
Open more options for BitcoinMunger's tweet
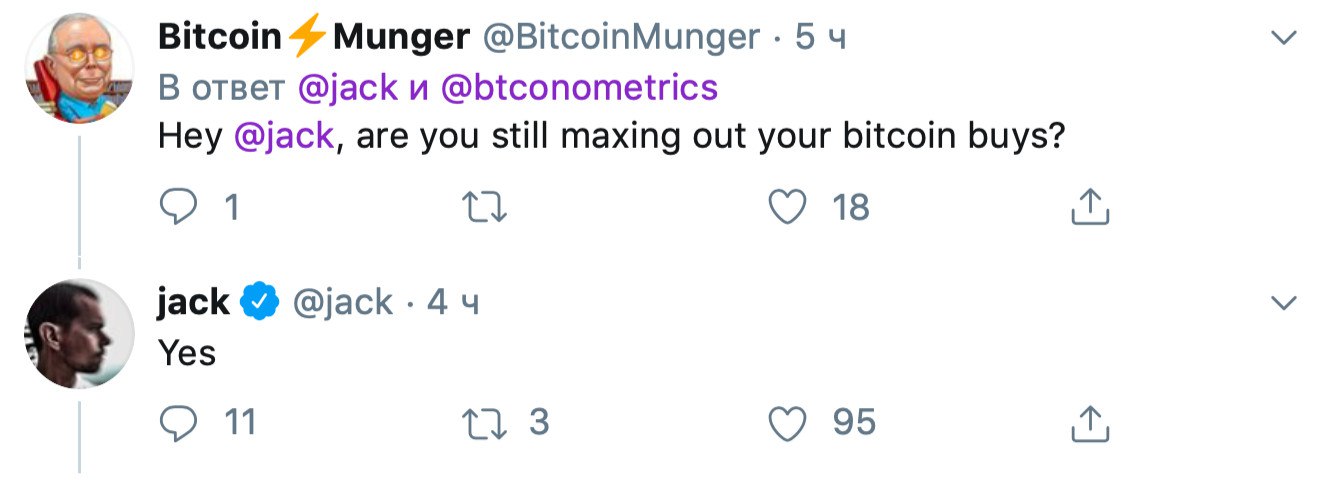click(x=1282, y=40)
